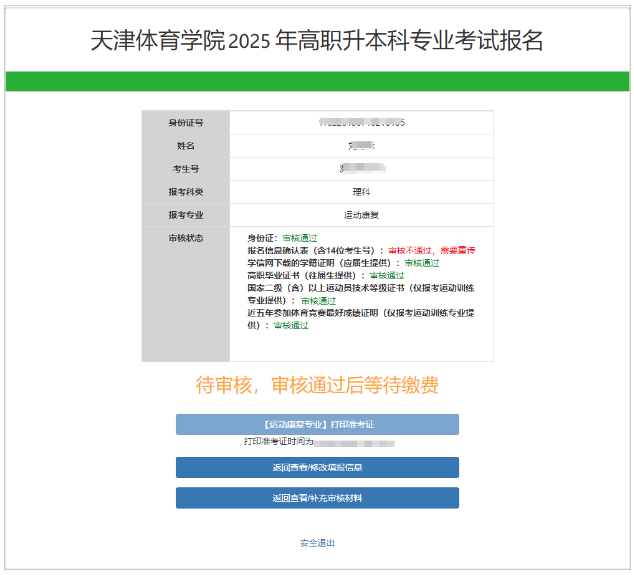Click the 身份证号 row label
This screenshot has width=634, height=575.
(186, 123)
